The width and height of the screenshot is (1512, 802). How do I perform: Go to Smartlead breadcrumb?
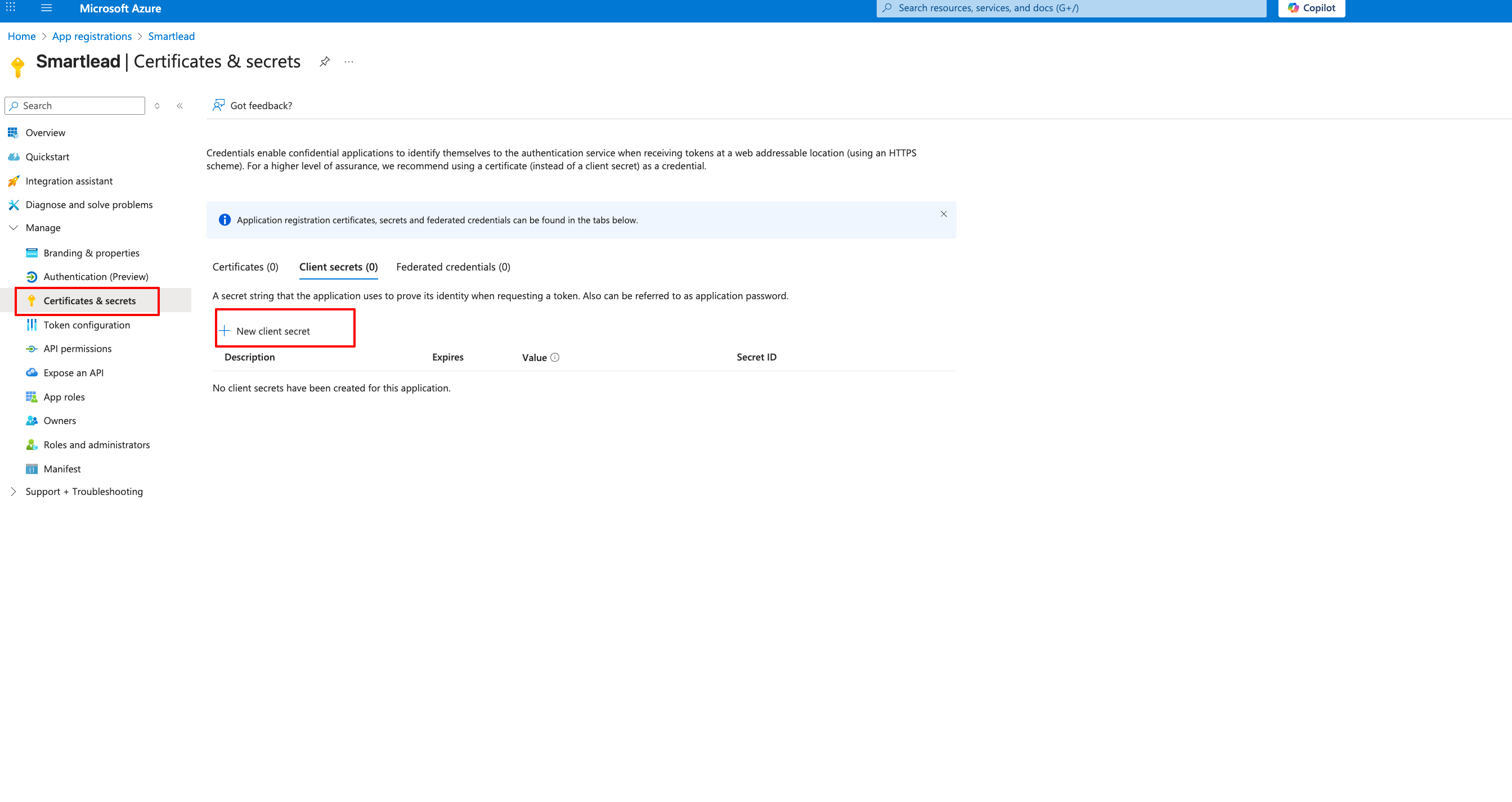(172, 37)
